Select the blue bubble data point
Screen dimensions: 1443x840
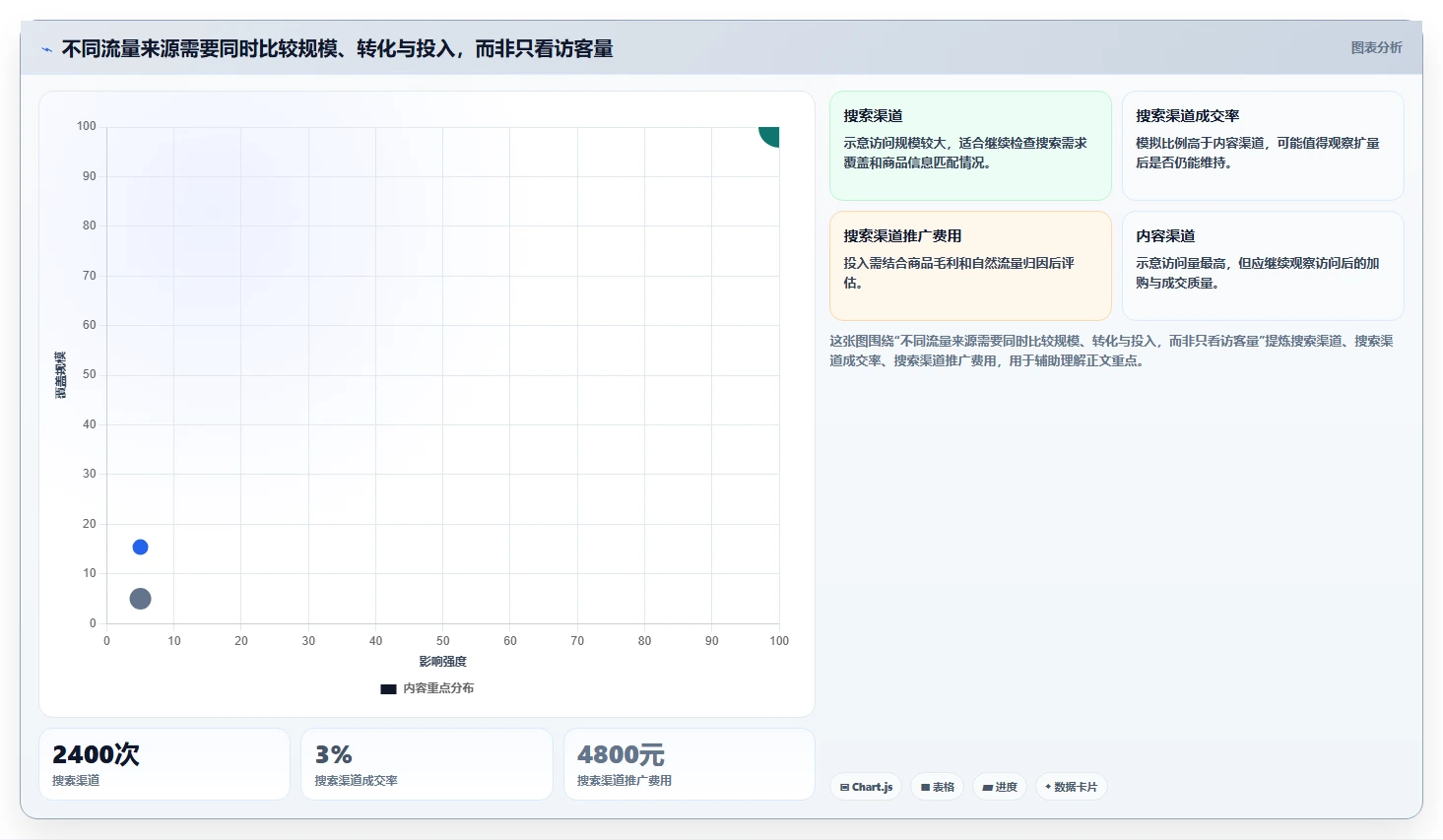click(x=140, y=548)
